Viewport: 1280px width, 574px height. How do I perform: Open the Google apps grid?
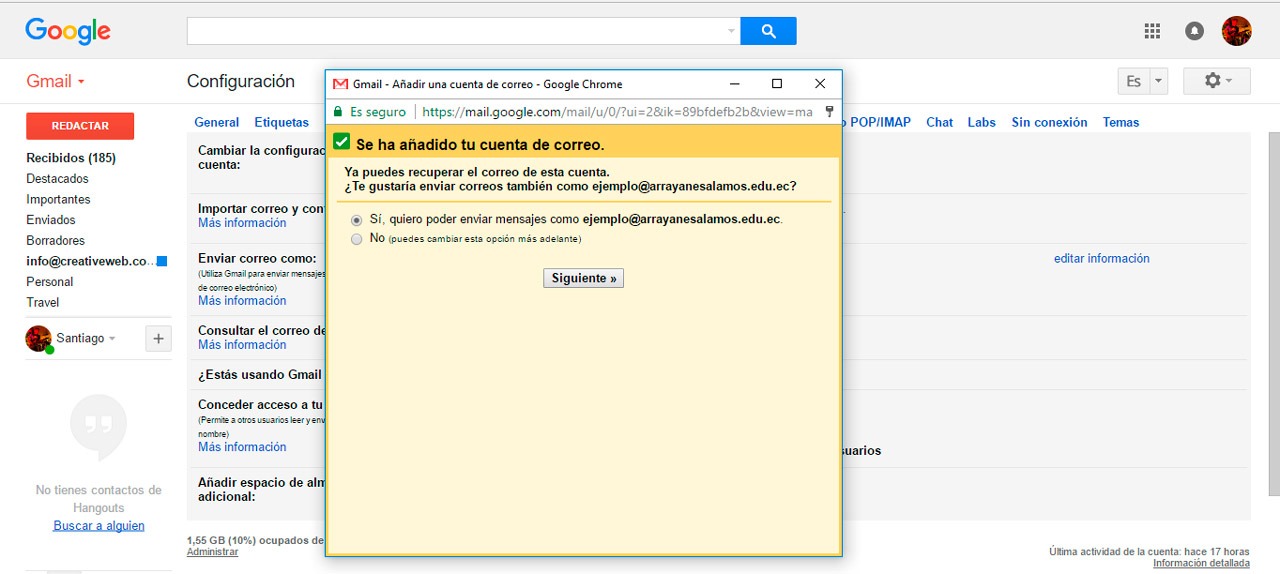(x=1152, y=31)
